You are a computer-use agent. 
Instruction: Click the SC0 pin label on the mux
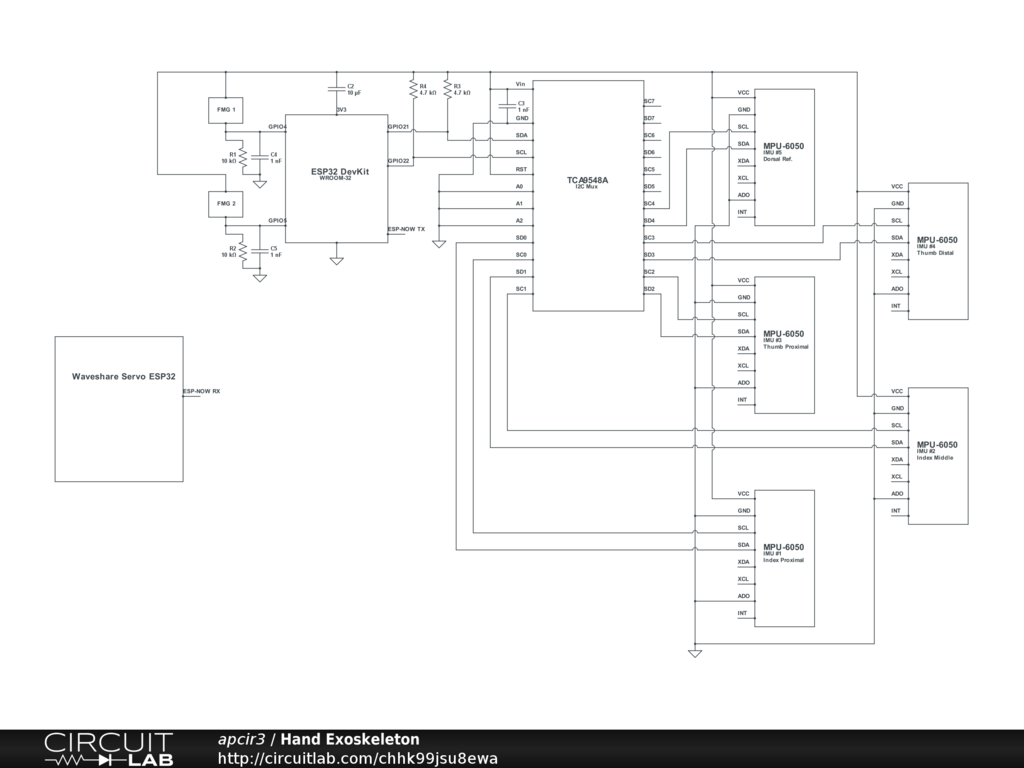click(x=521, y=255)
